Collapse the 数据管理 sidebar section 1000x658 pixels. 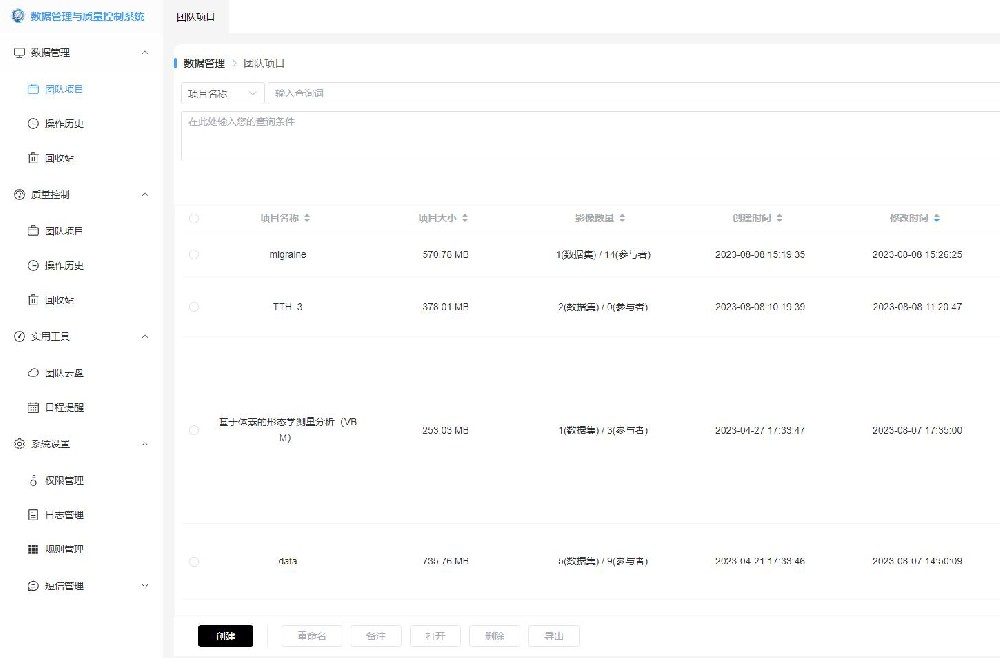coord(144,52)
